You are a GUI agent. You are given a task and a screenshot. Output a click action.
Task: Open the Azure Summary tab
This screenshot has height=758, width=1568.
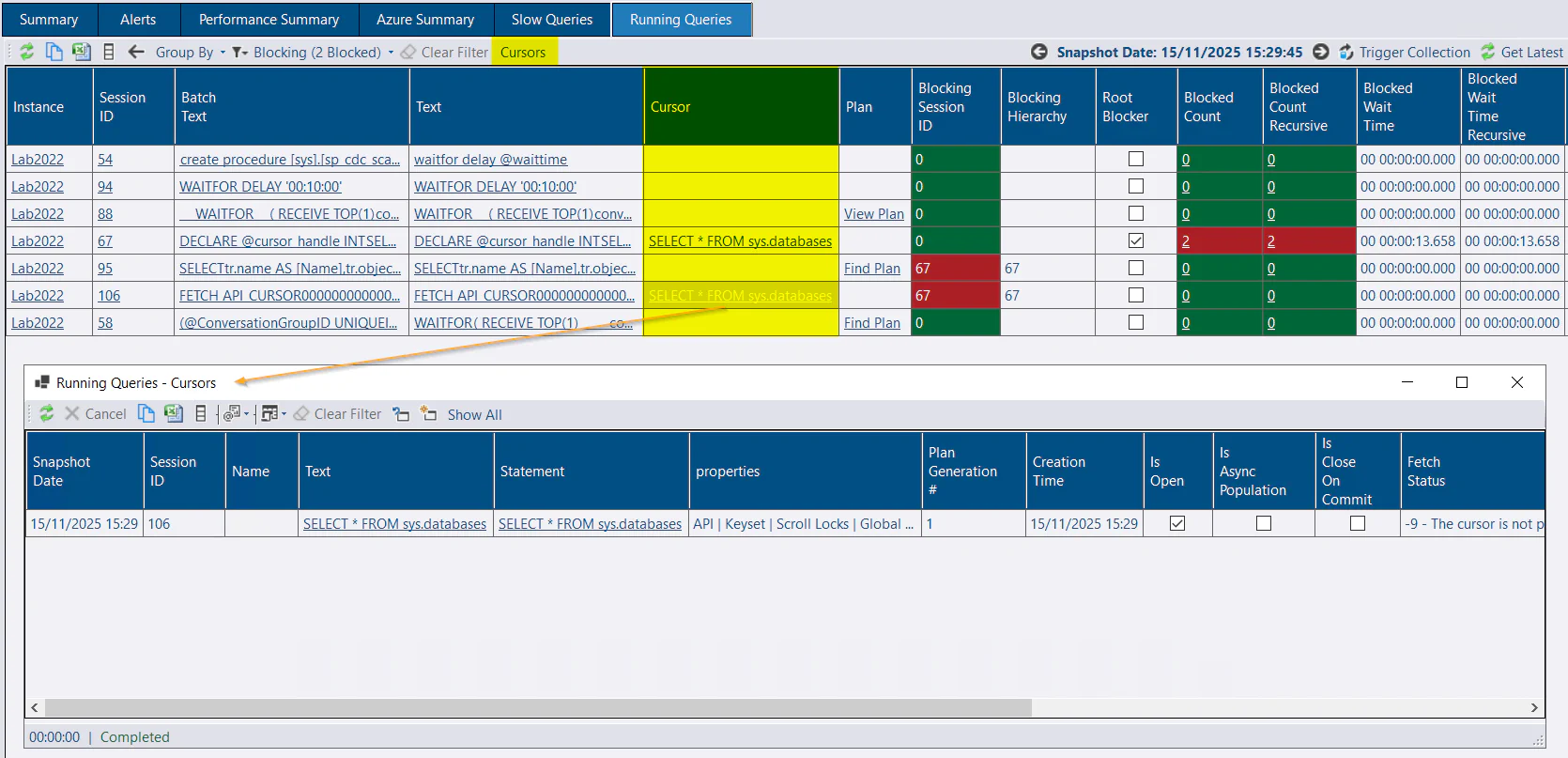coord(425,19)
